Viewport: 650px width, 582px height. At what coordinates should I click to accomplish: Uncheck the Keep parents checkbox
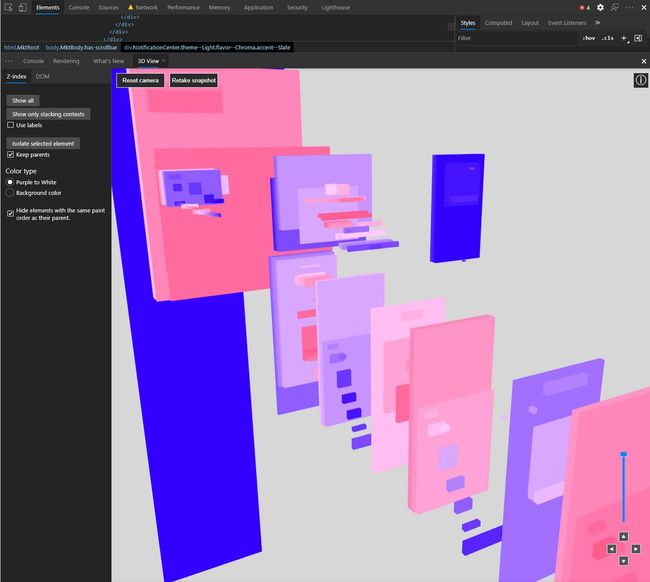click(10, 155)
